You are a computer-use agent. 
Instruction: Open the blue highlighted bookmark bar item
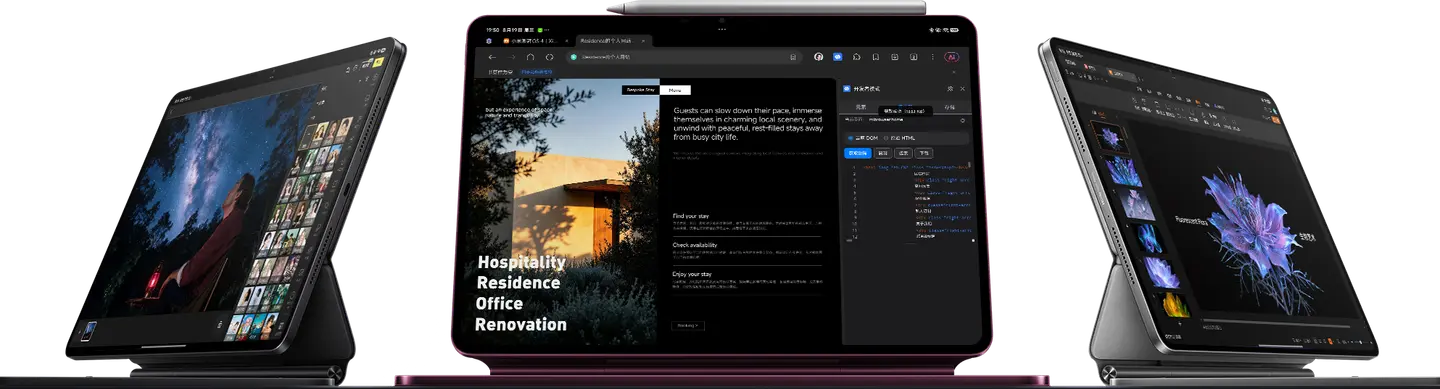coord(536,72)
